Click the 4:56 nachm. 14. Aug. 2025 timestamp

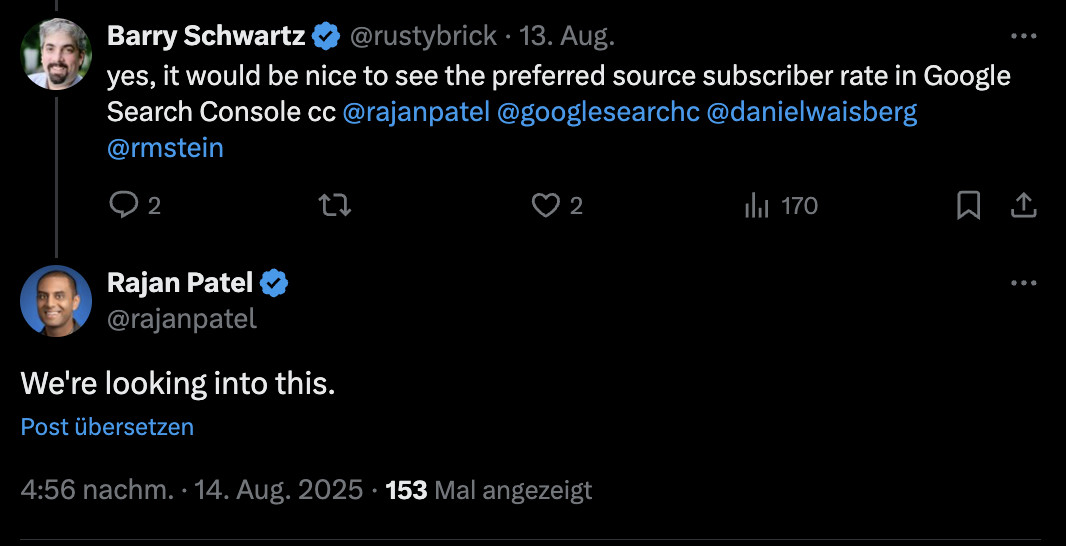[x=191, y=490]
